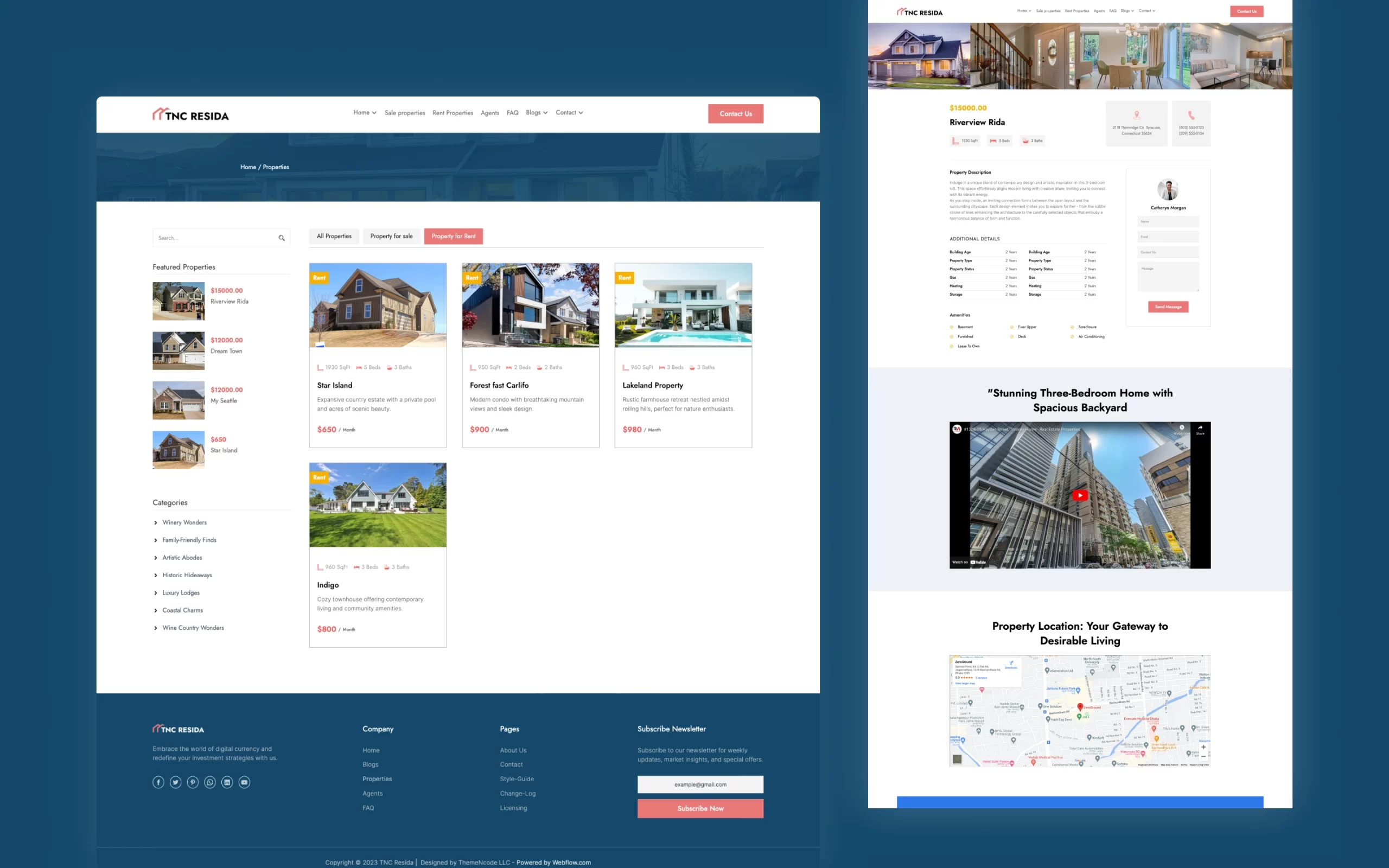Click the newsletter email input field

[700, 784]
